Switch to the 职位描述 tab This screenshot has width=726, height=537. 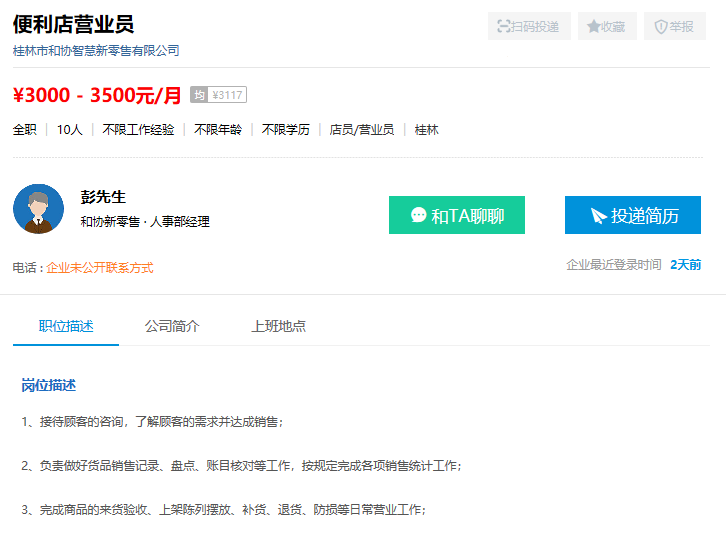coord(66,326)
